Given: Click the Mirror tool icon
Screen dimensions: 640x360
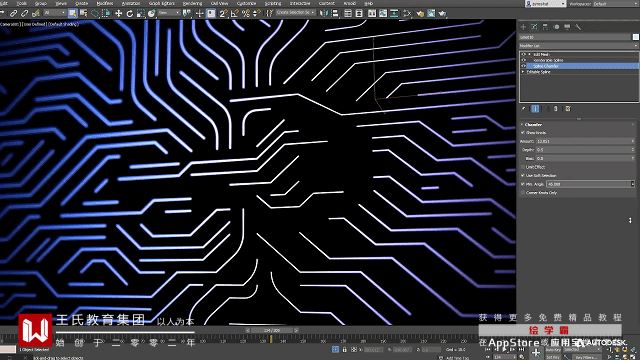Looking at the screenshot, I should coord(324,13).
